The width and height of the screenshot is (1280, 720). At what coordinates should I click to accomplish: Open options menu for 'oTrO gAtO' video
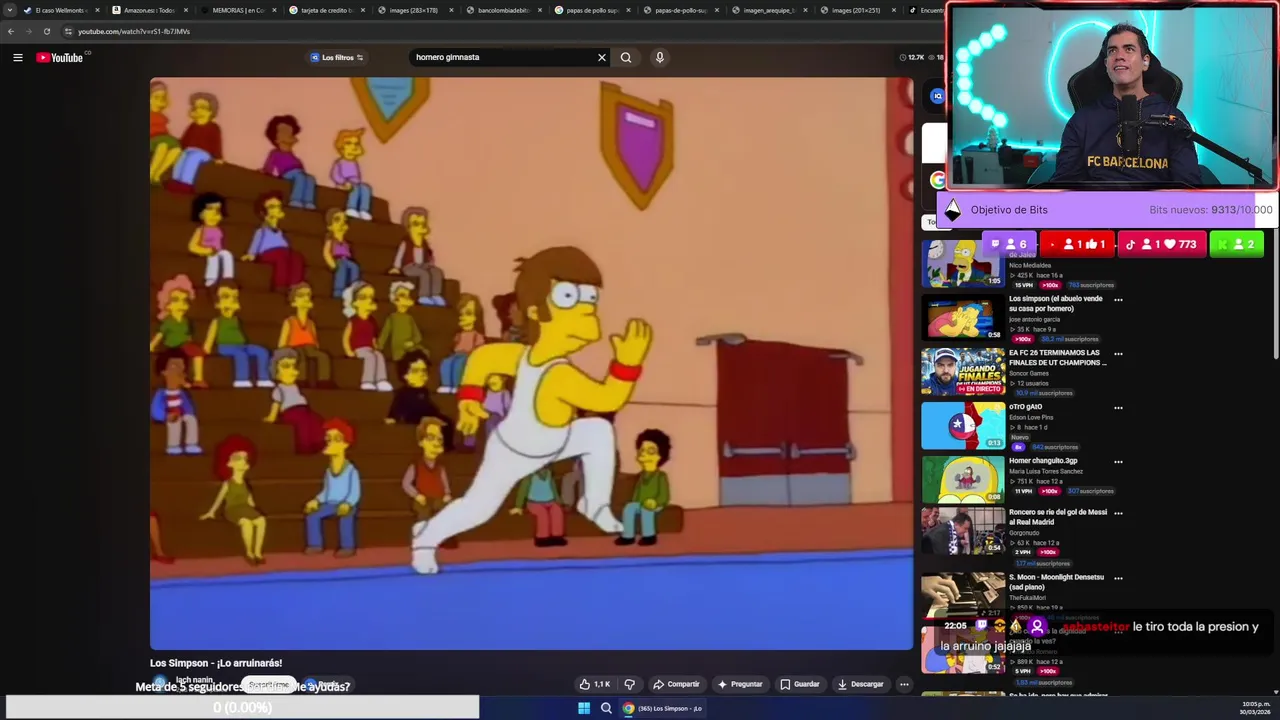[1118, 407]
